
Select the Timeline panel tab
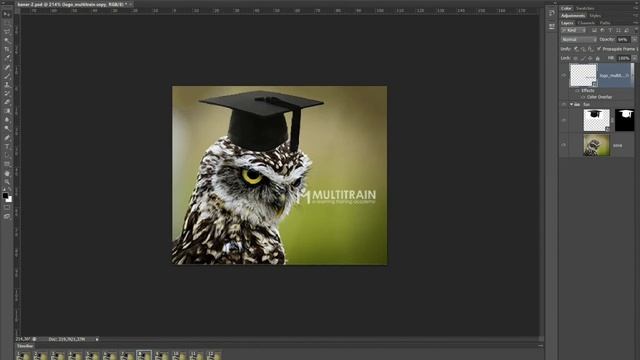25,346
